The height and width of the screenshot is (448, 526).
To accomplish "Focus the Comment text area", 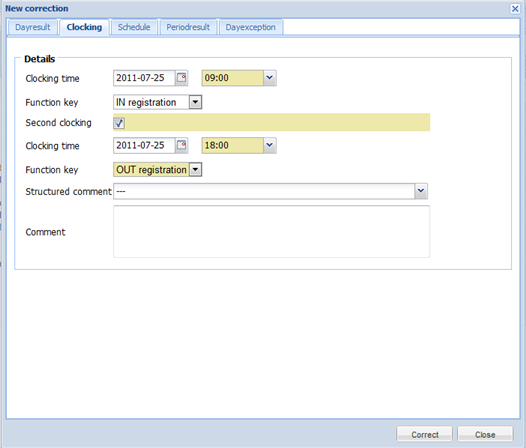I will pos(271,232).
